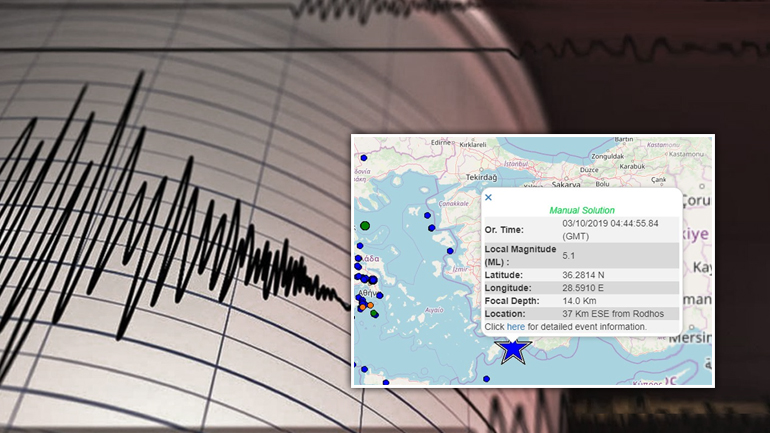Click the blue marker at the bottom center of the map

point(486,378)
